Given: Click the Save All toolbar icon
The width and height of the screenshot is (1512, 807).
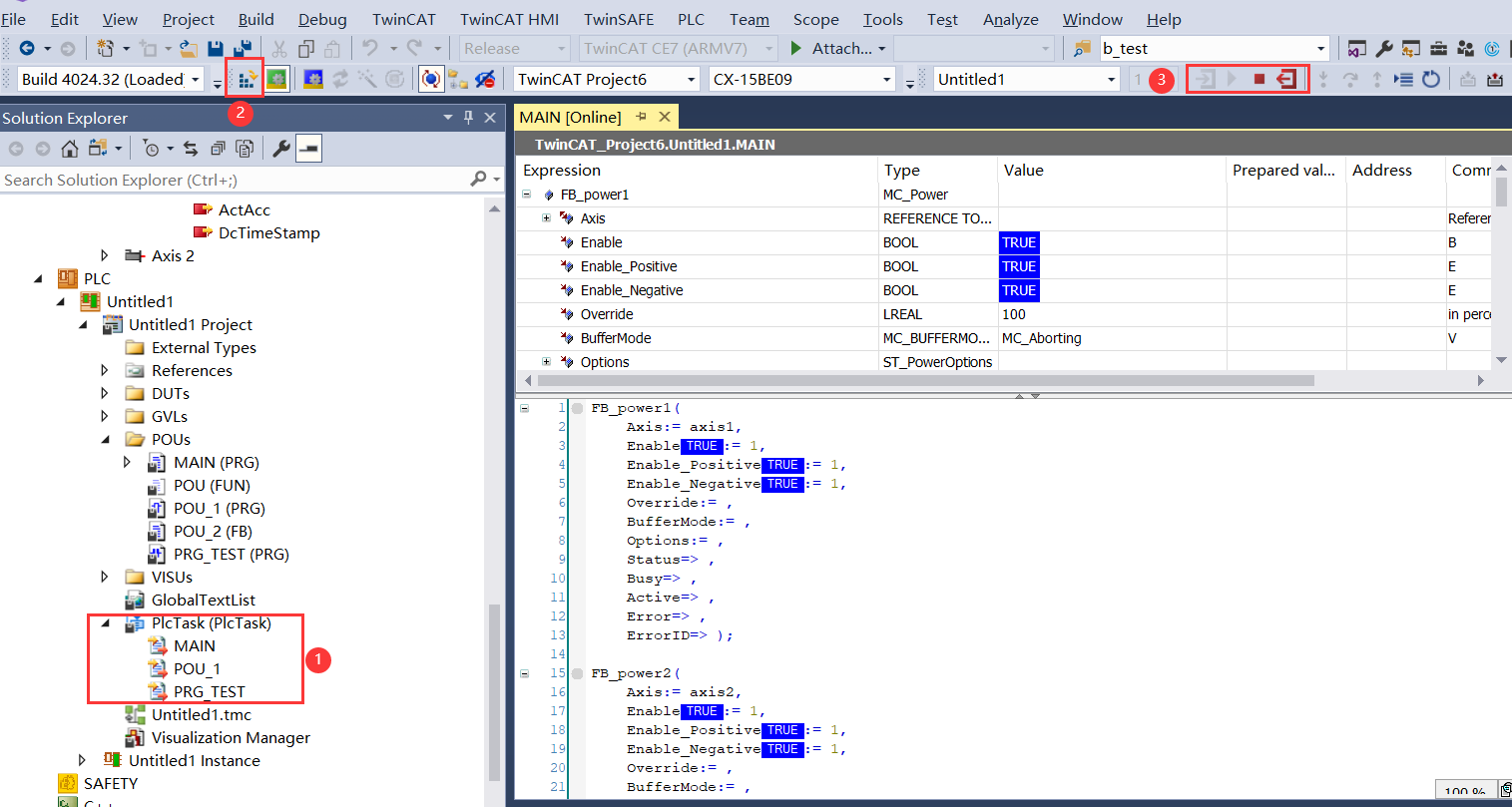Looking at the screenshot, I should coord(242,48).
